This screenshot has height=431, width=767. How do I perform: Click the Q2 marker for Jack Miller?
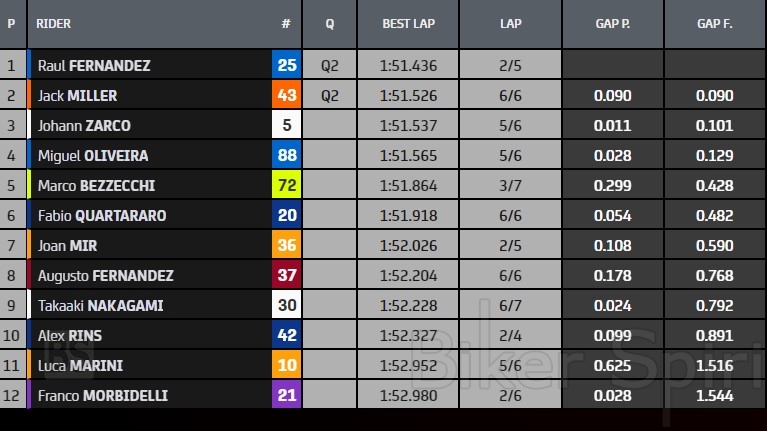point(330,96)
